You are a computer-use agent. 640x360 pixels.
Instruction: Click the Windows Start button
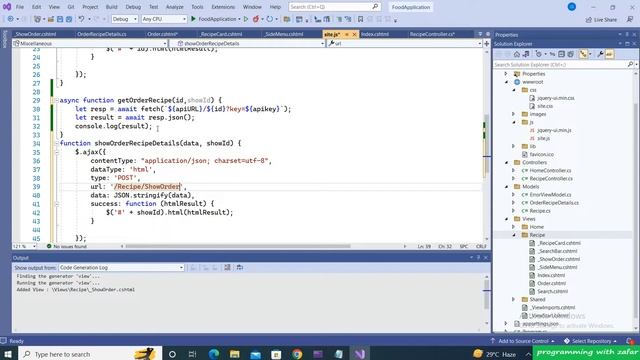click(8, 354)
